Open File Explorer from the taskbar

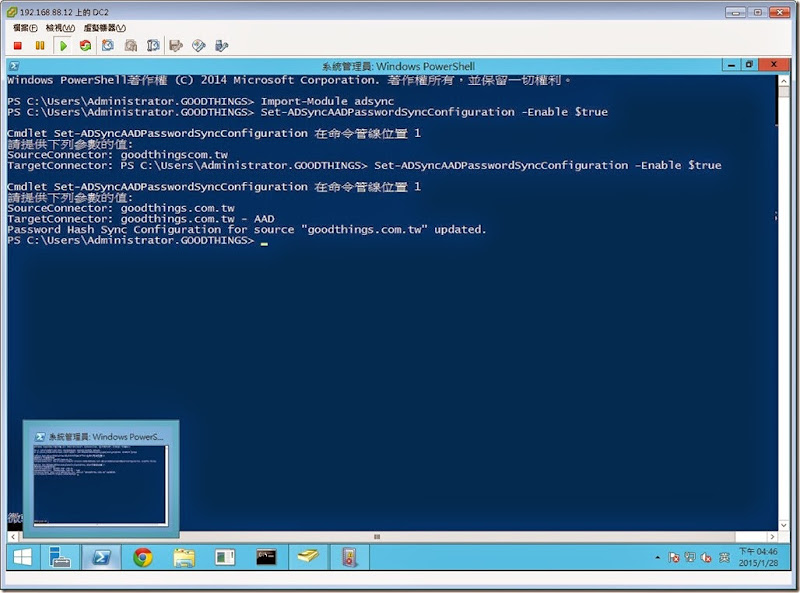(x=184, y=557)
